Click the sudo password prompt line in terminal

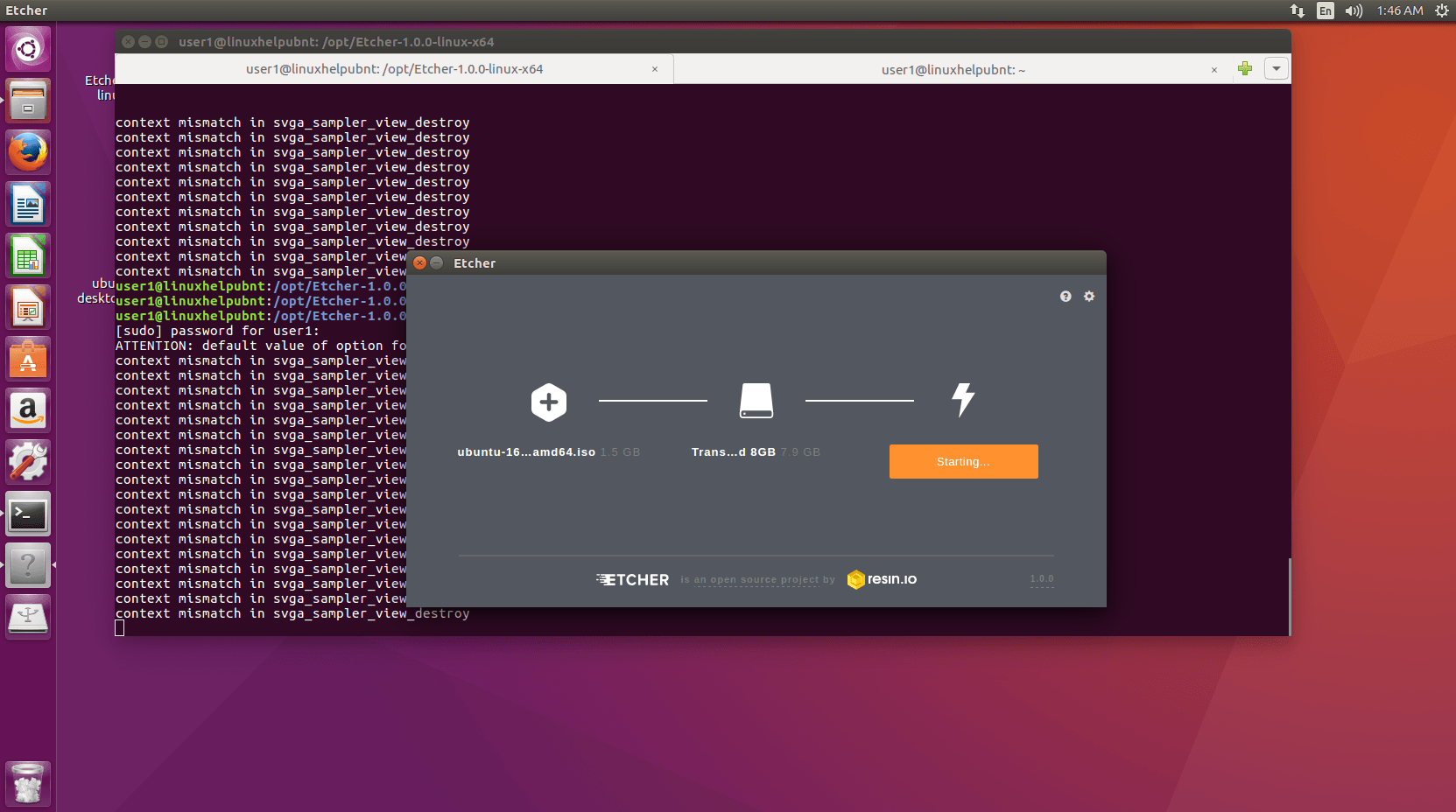tap(217, 331)
